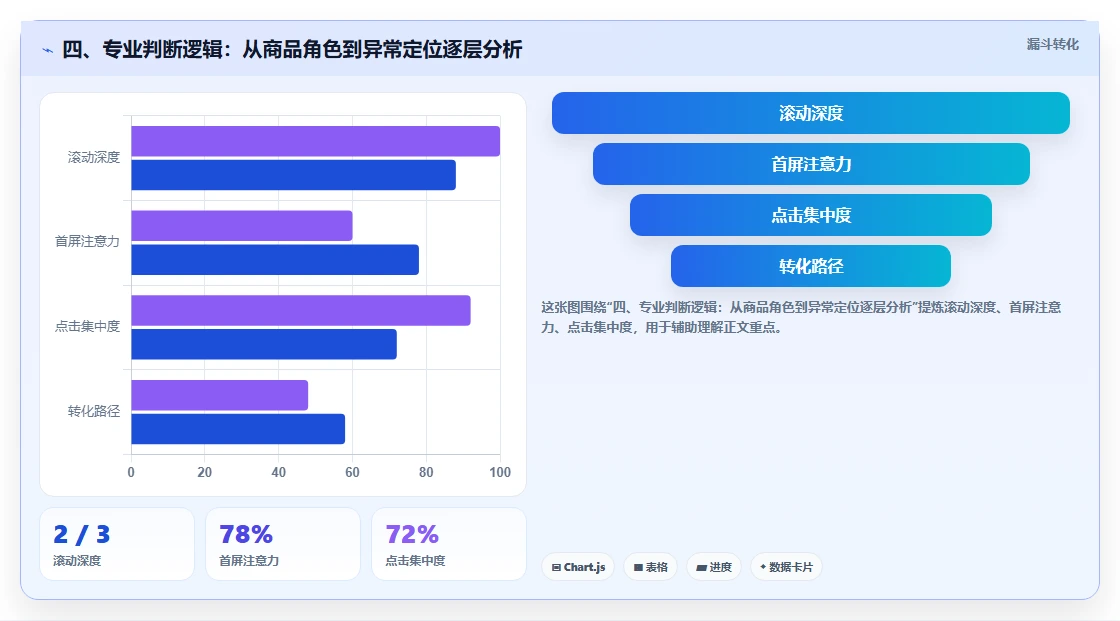Click the 滚动深度 chart axis label
1120x621 pixels.
click(x=94, y=157)
